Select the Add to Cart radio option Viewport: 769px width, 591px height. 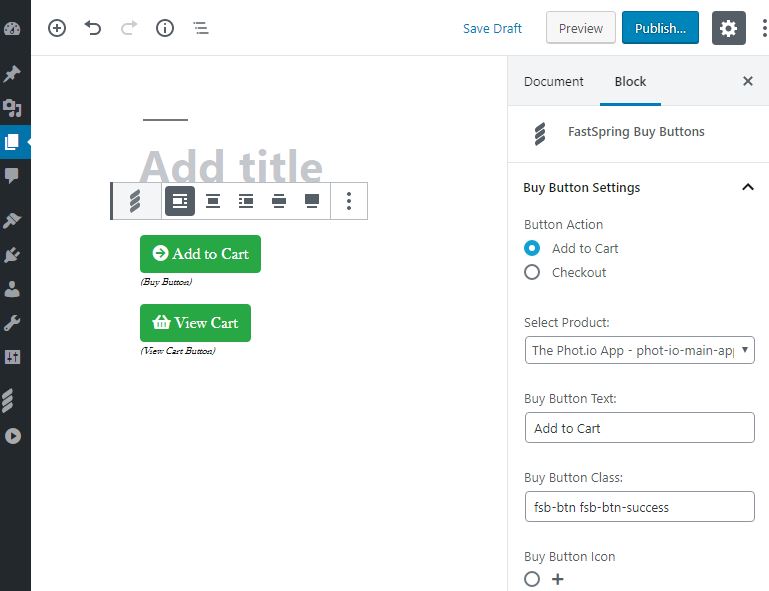pyautogui.click(x=532, y=248)
